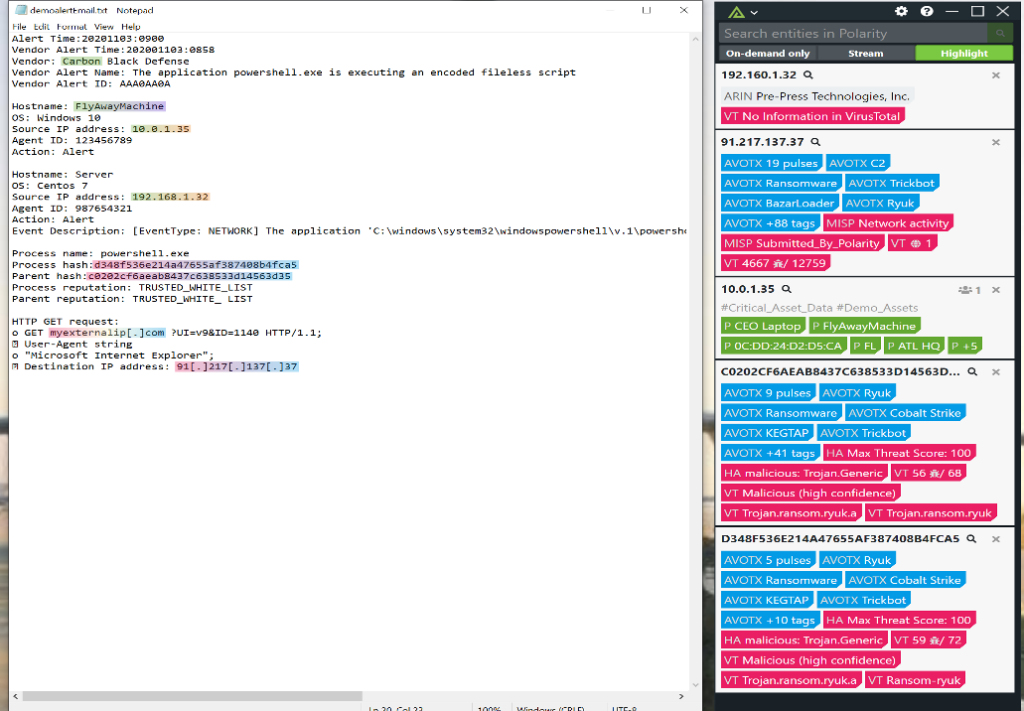Click magnifier icon next to 192.160.1.32
Viewport: 1024px width, 711px height.
pyautogui.click(x=809, y=75)
